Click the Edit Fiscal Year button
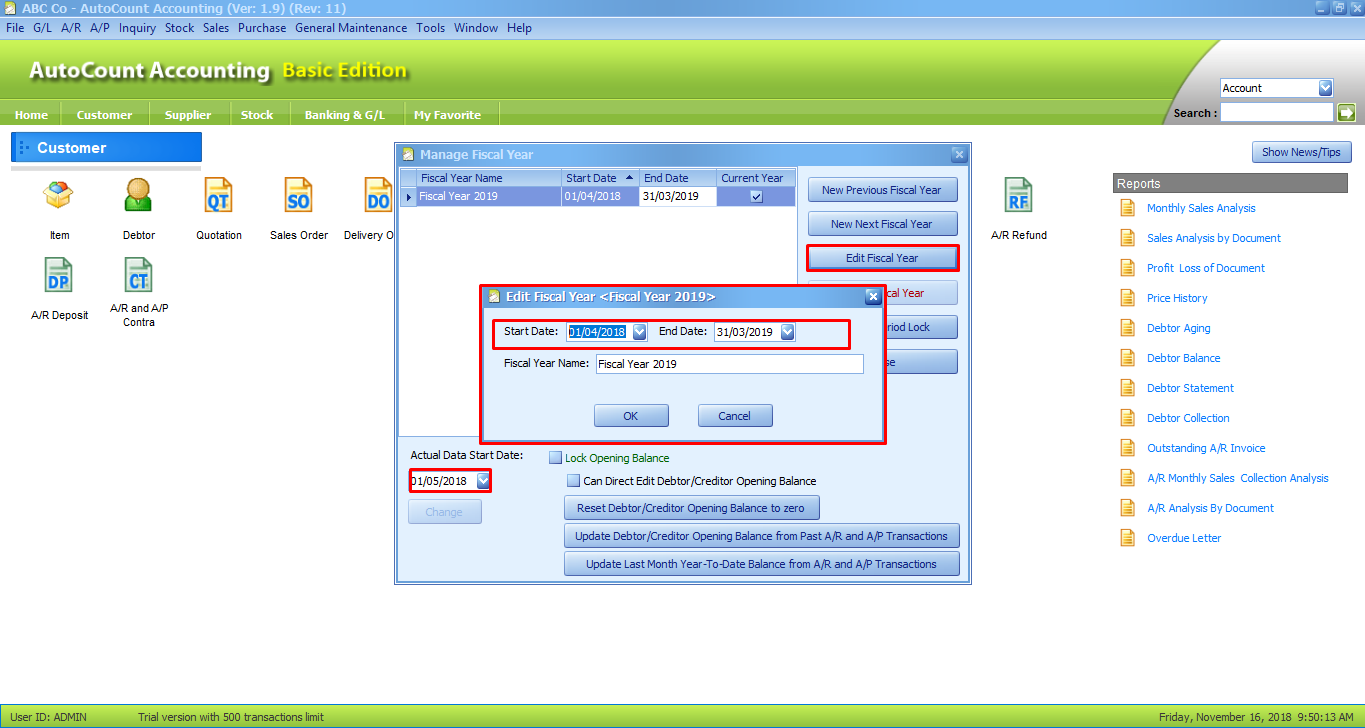Screen dimensions: 1365x728 pos(882,258)
